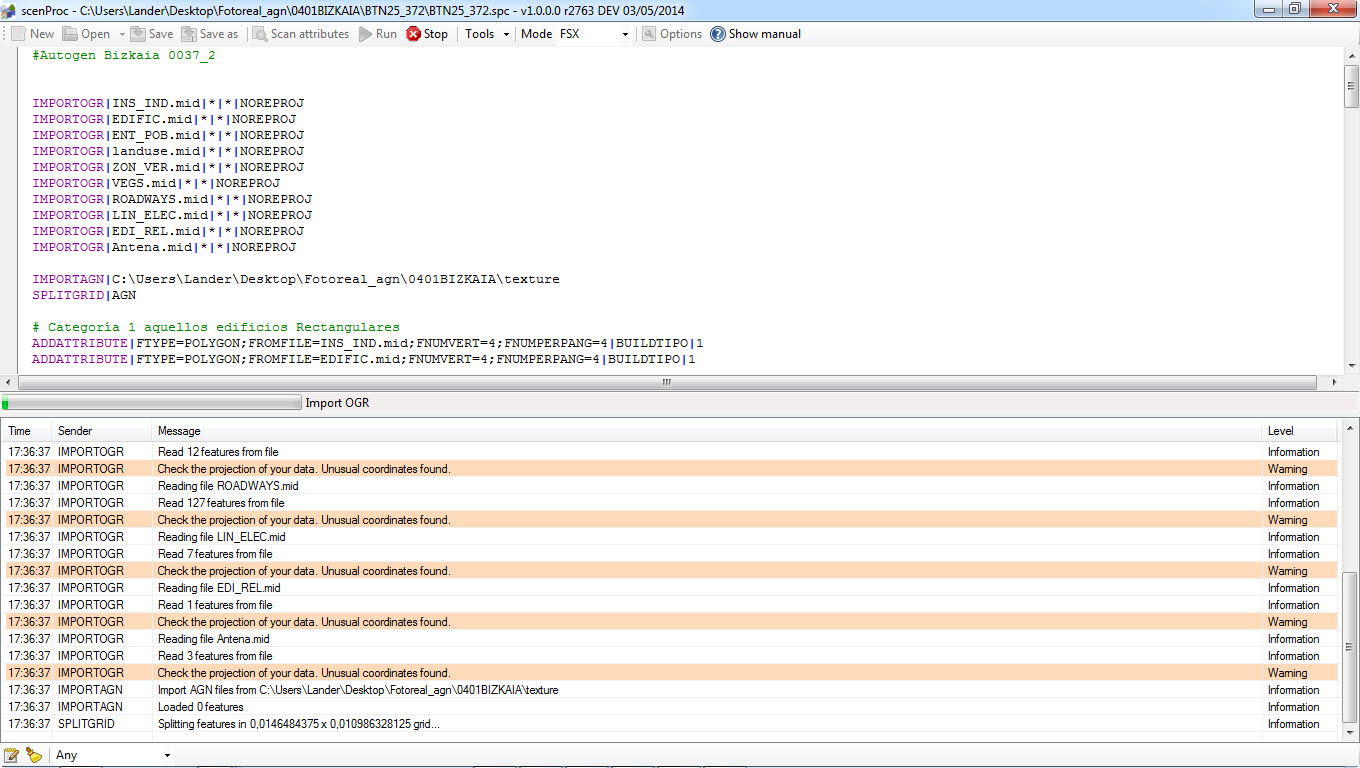Expand the Mode FSX combo box
The width and height of the screenshot is (1360, 768).
click(x=625, y=34)
